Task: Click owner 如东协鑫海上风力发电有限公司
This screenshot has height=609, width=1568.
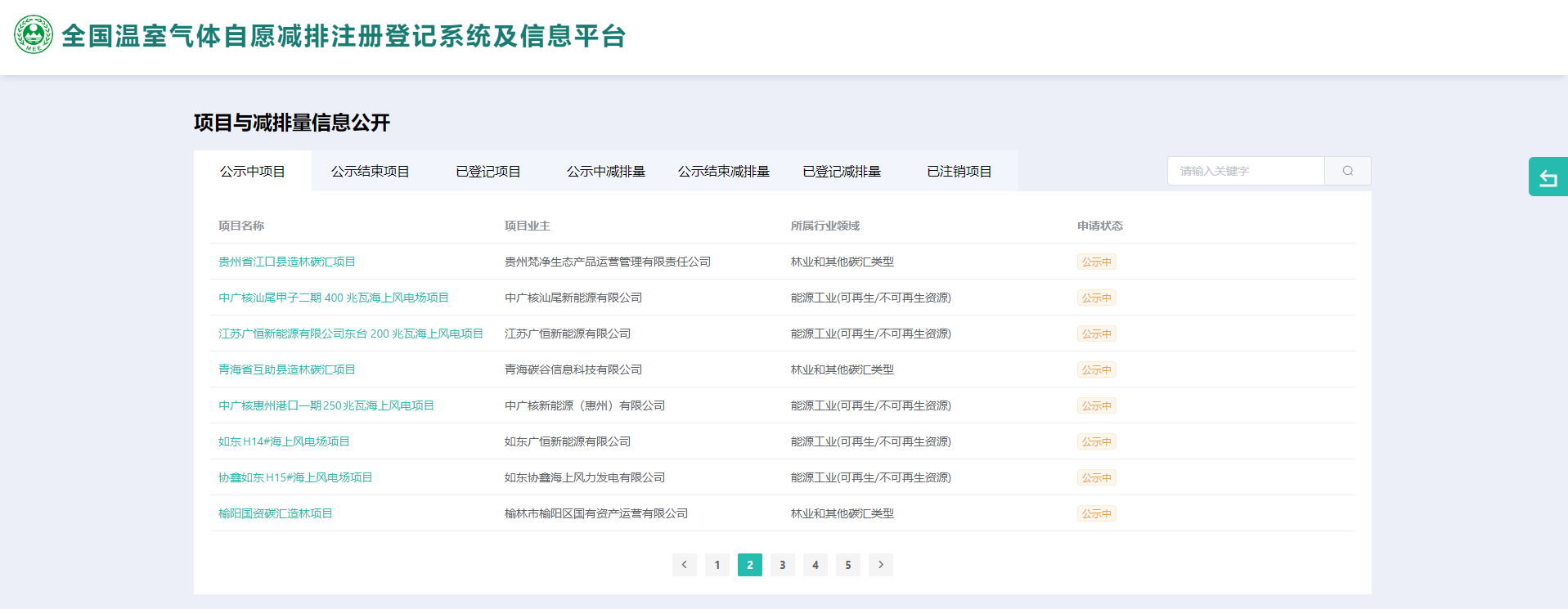Action: (585, 477)
